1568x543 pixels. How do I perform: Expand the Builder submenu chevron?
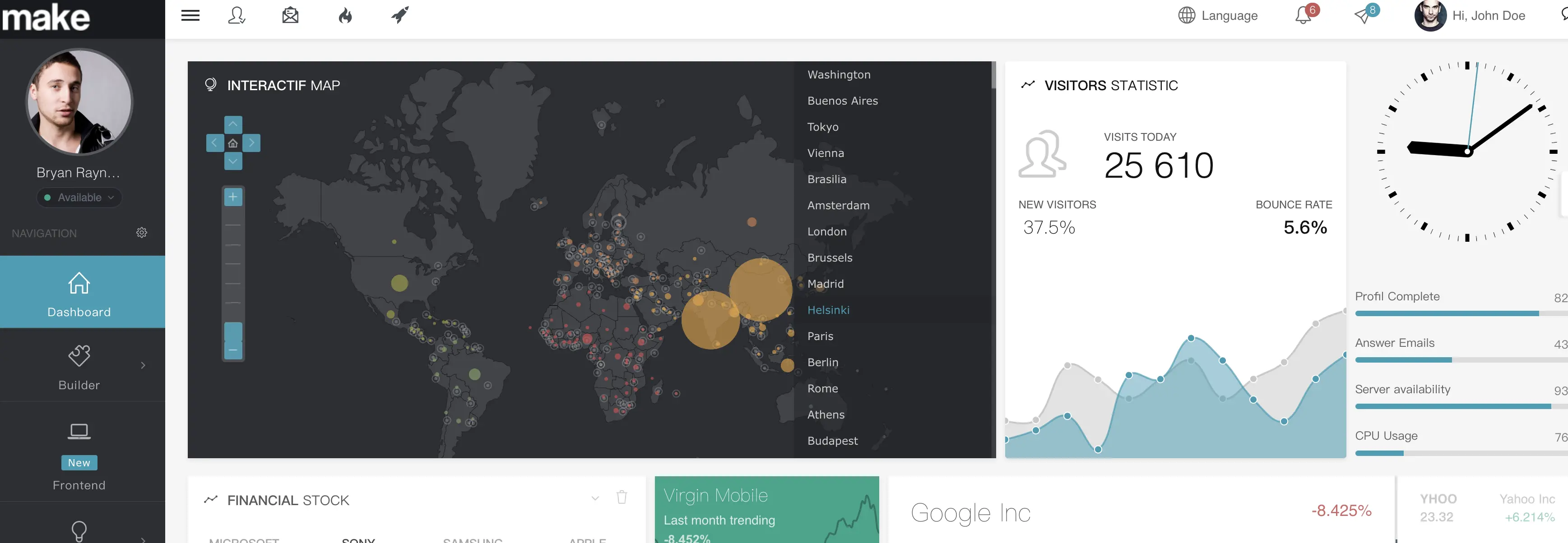[x=143, y=365]
